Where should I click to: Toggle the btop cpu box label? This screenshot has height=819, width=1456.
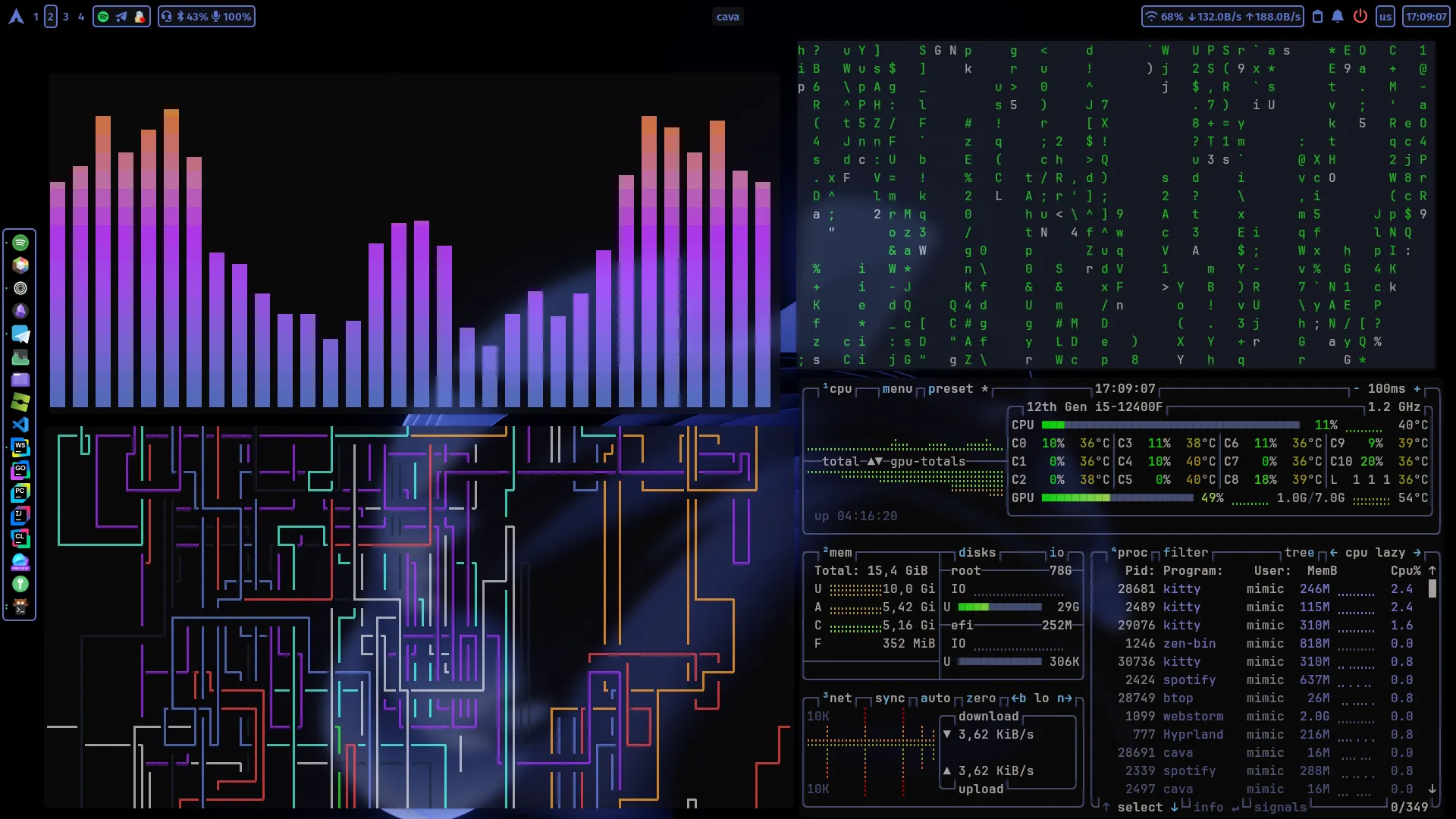[837, 389]
